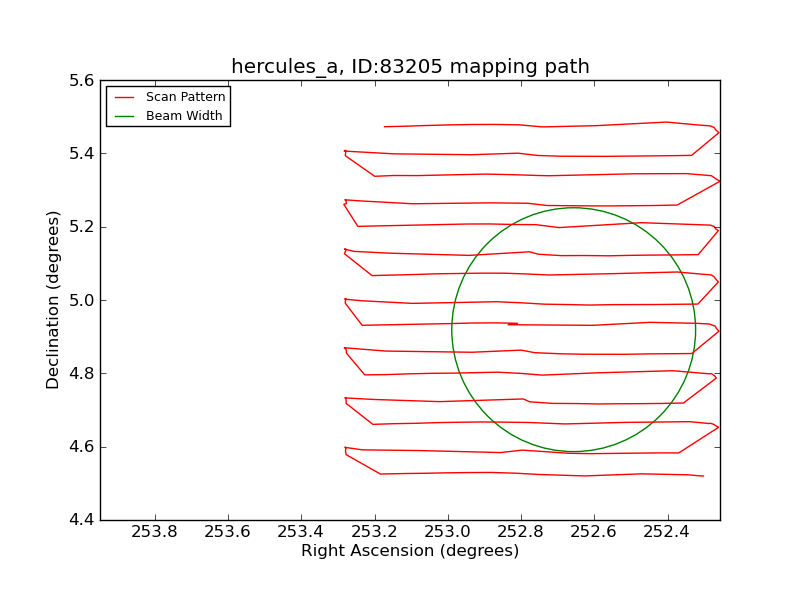Click the right end of the bottom scan line
800x600 pixels.
[x=703, y=476]
